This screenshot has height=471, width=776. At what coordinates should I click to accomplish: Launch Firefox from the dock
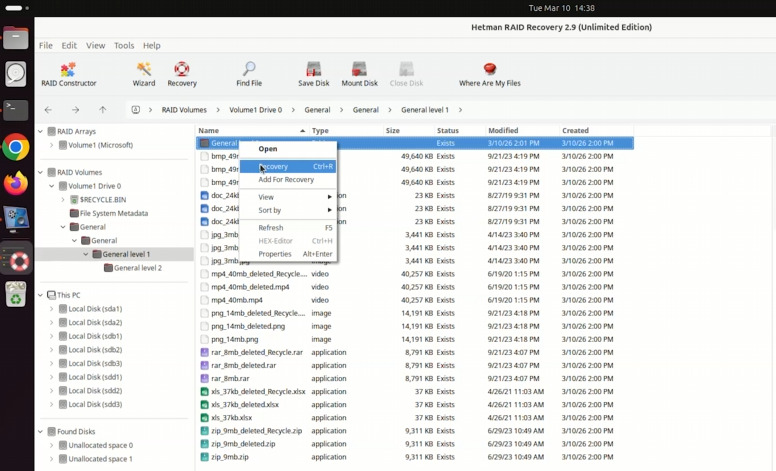(x=16, y=184)
